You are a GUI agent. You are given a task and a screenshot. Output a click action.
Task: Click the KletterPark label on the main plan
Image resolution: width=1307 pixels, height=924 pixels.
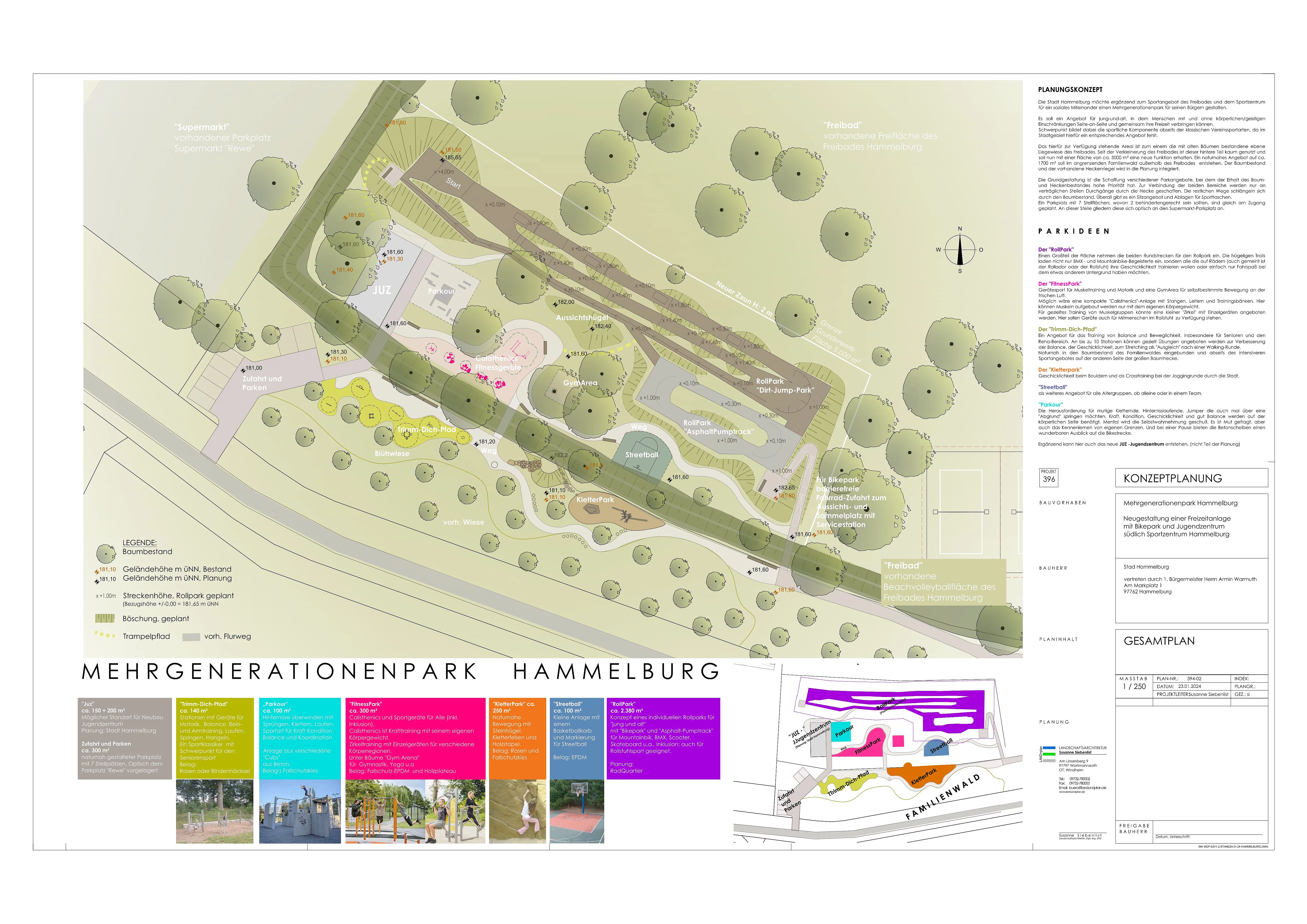[x=595, y=500]
